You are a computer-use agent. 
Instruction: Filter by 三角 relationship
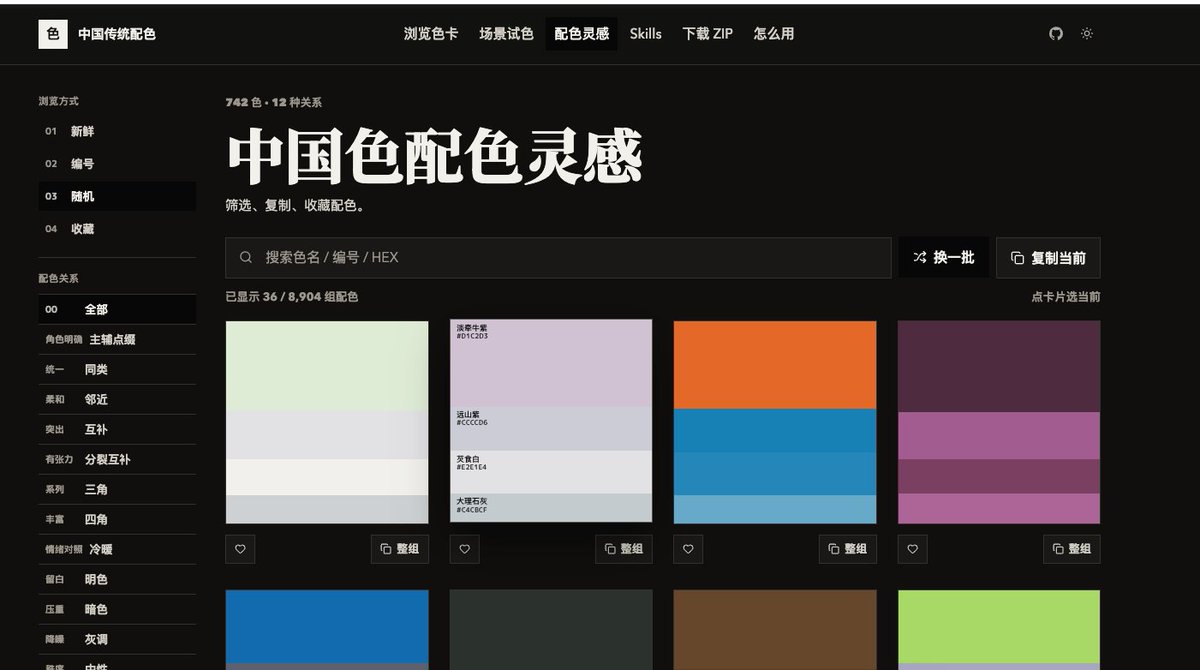[117, 490]
